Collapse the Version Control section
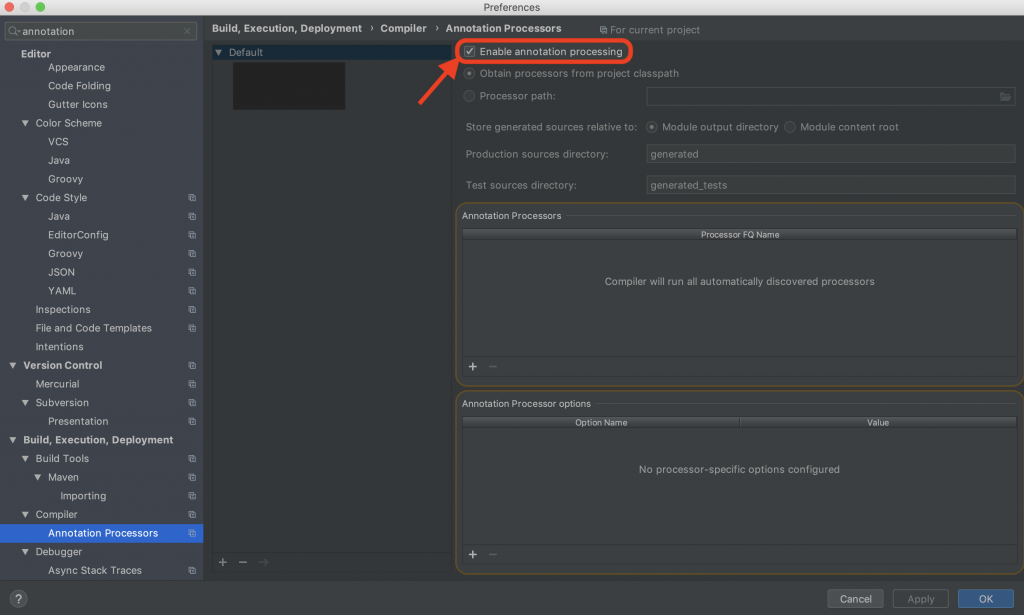The height and width of the screenshot is (615, 1024). click(12, 365)
